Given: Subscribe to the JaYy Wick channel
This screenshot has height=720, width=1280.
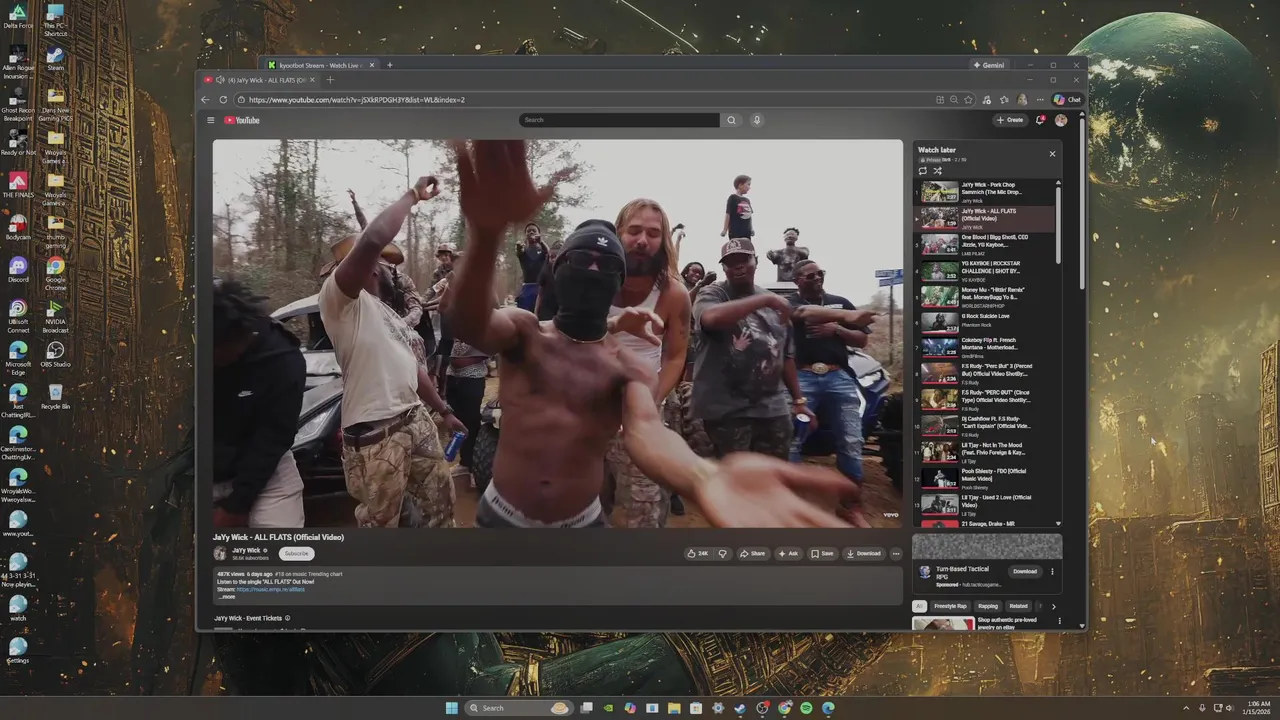Looking at the screenshot, I should 296,553.
